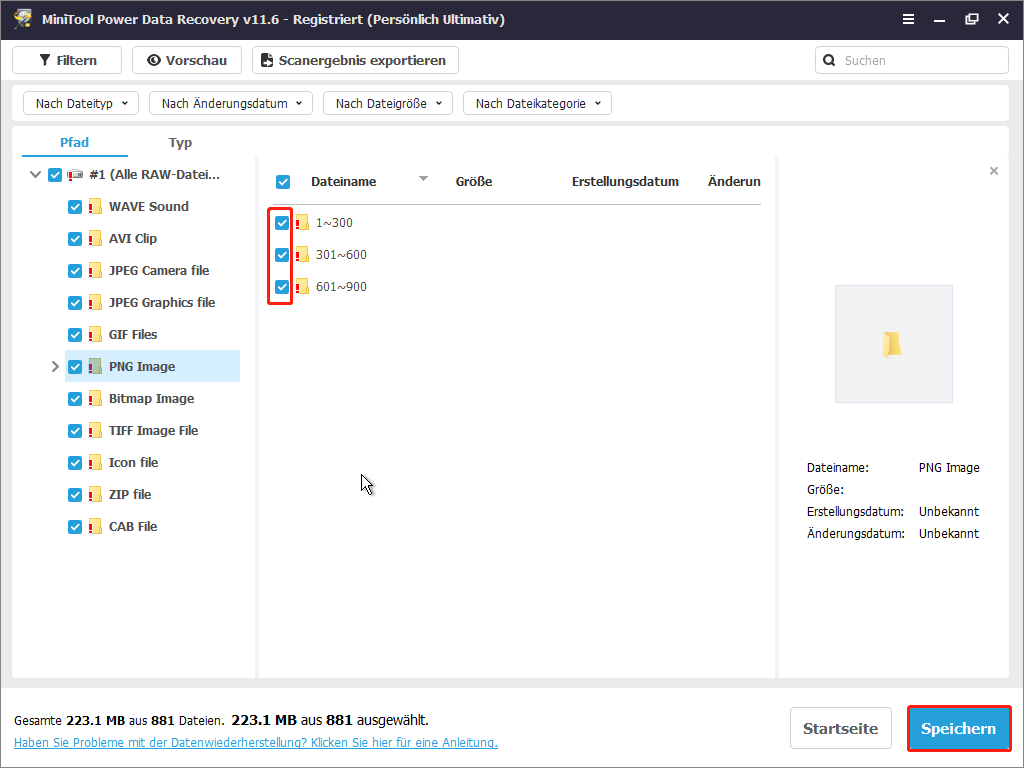
Task: Click the TIFF Image File folder icon
Action: (x=95, y=430)
